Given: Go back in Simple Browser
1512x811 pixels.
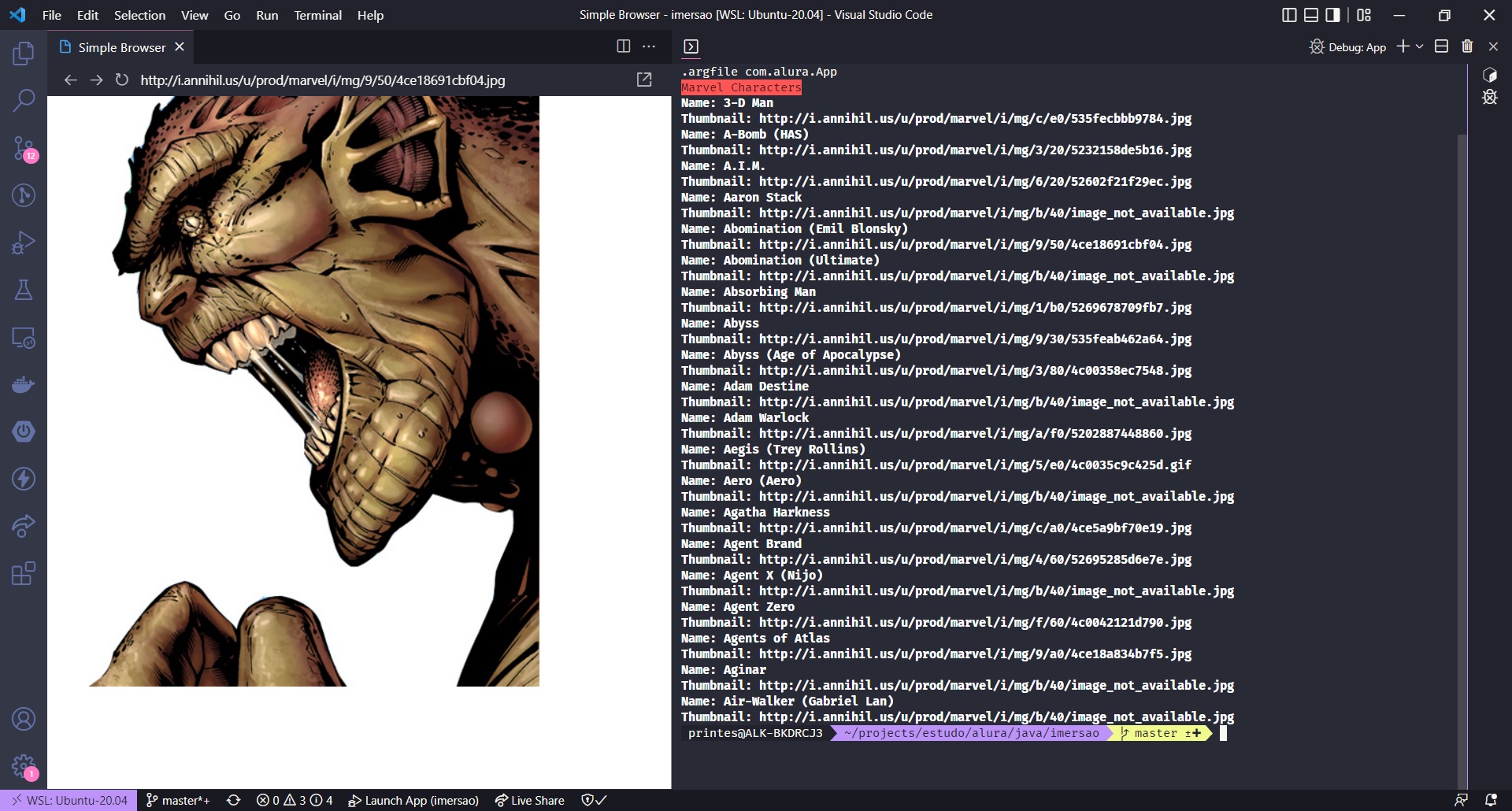Looking at the screenshot, I should (x=71, y=80).
